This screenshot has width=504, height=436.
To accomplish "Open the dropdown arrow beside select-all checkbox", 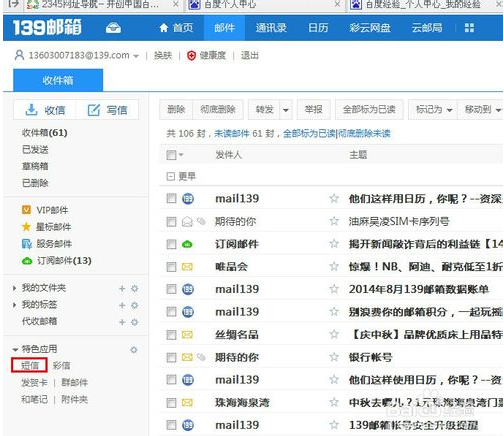I will [x=181, y=155].
